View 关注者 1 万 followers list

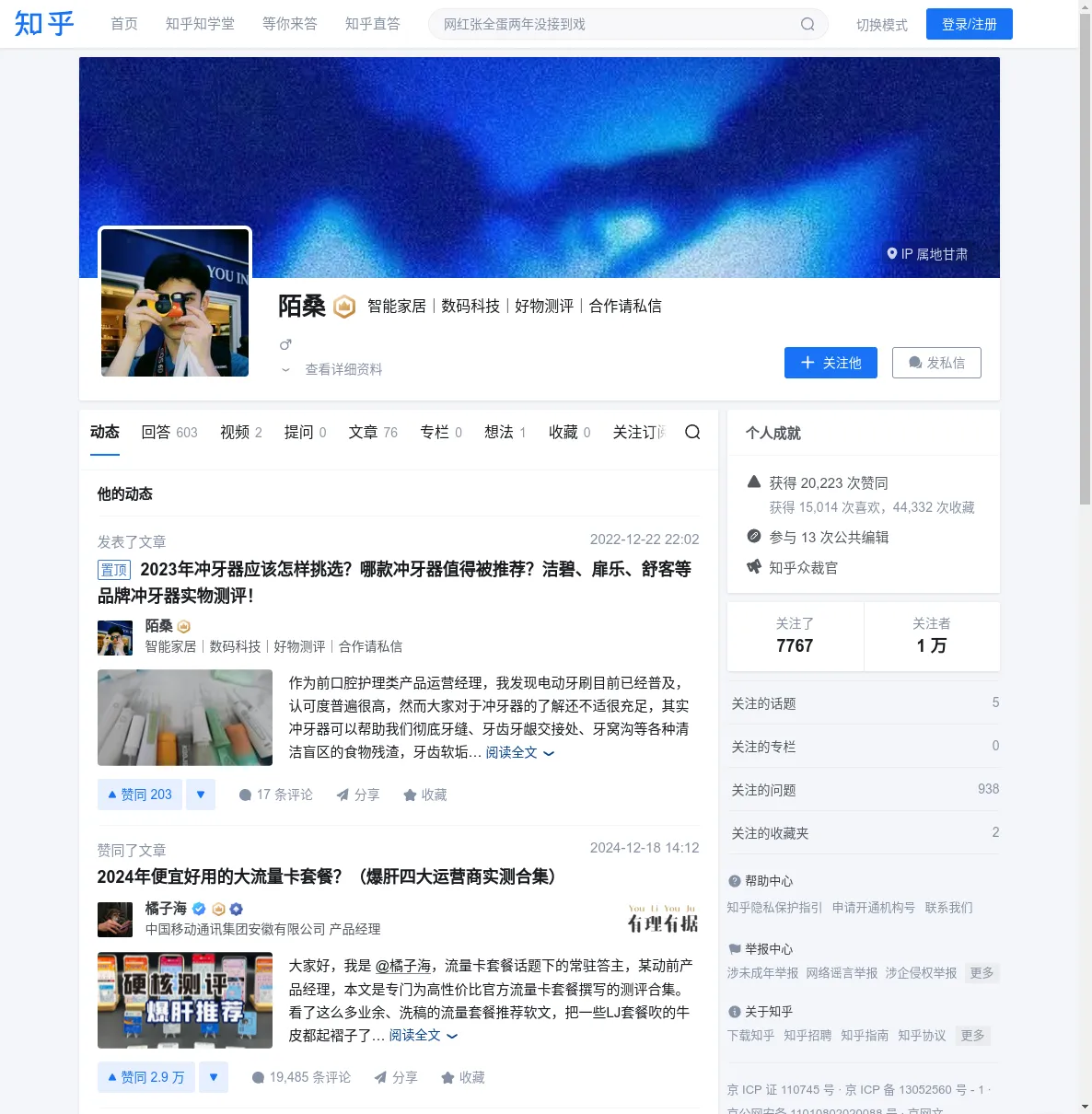tap(932, 636)
